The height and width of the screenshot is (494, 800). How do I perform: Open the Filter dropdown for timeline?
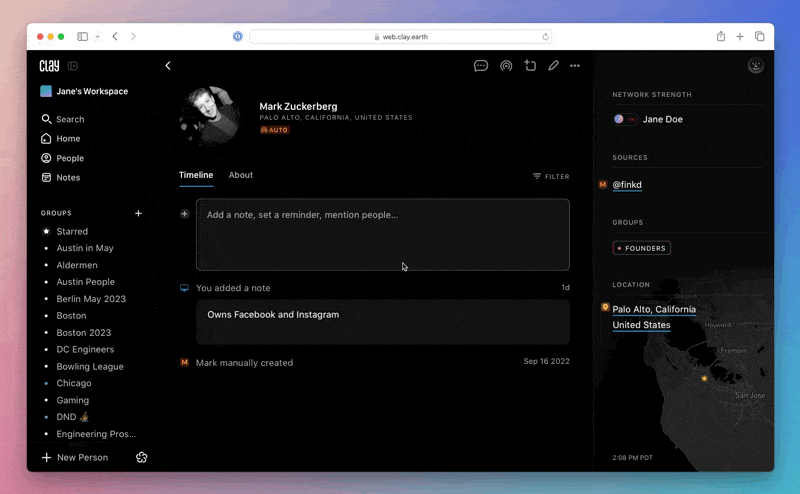(551, 176)
